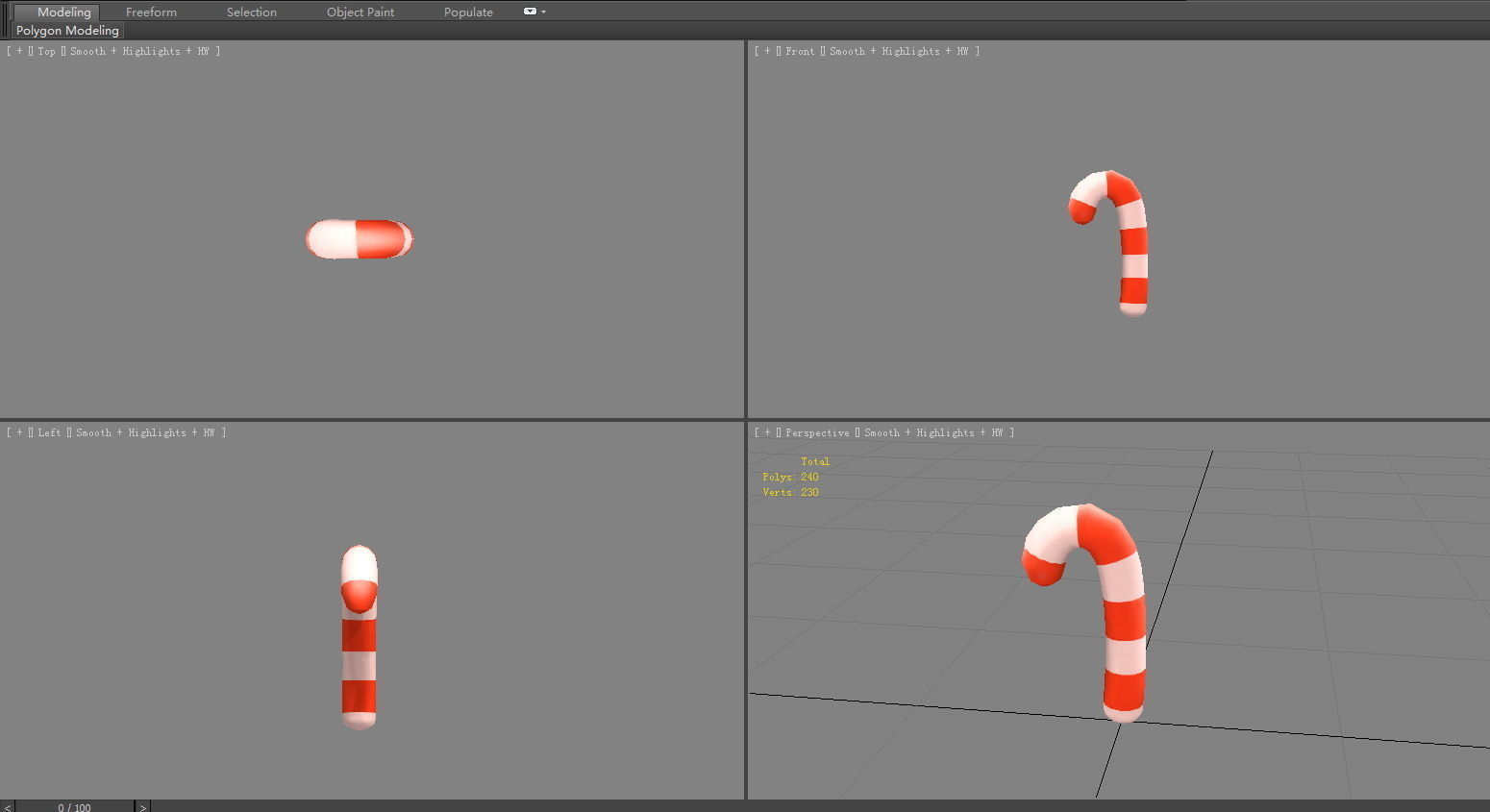Open the Smooth + Highlights shading menu in Perspective

click(x=934, y=432)
